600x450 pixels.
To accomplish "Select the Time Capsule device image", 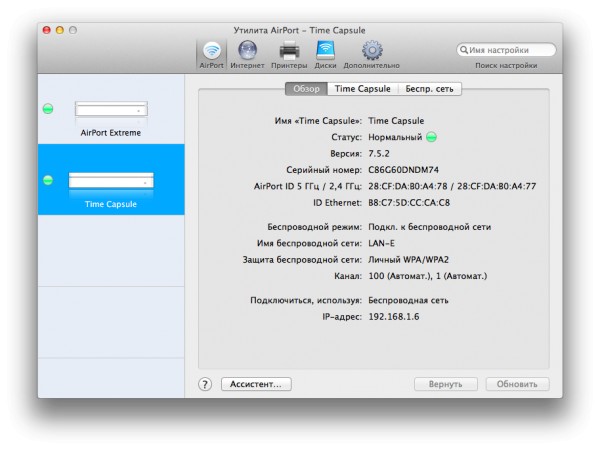I will [111, 180].
